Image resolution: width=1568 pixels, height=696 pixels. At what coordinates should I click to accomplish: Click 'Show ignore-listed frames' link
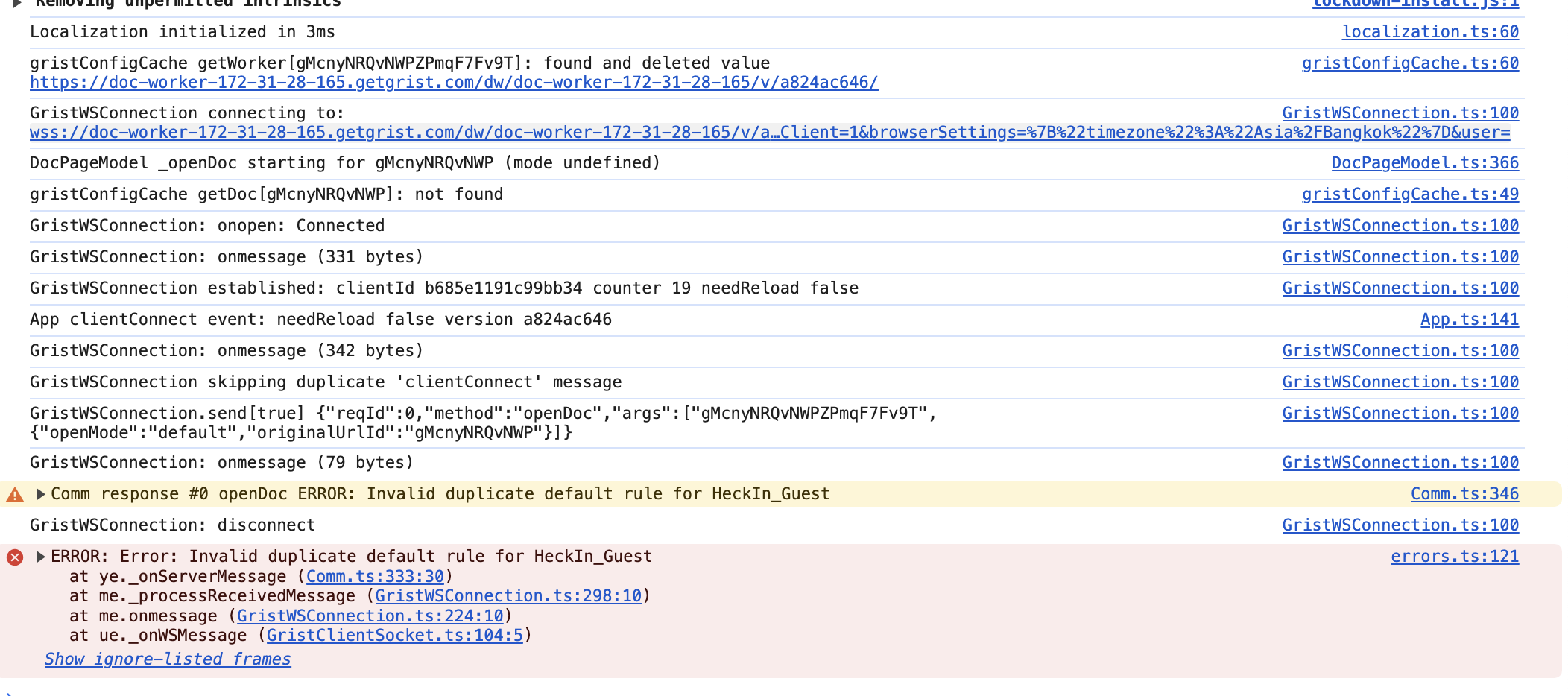[168, 659]
